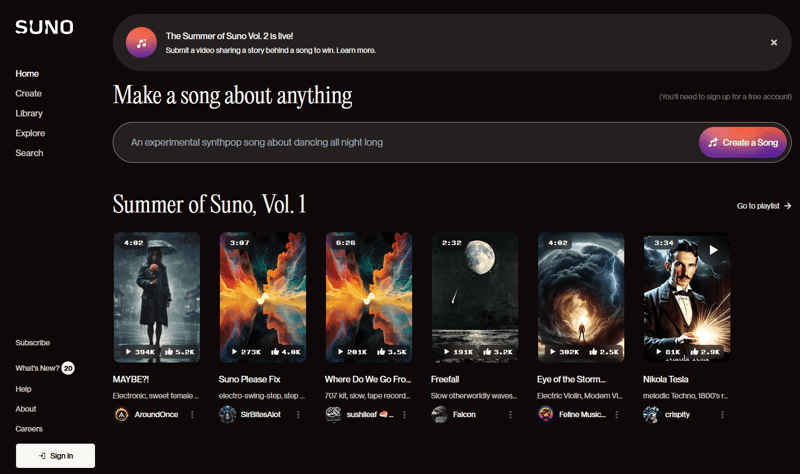Click the SUNO logo
The width and height of the screenshot is (800, 474).
pyautogui.click(x=44, y=27)
